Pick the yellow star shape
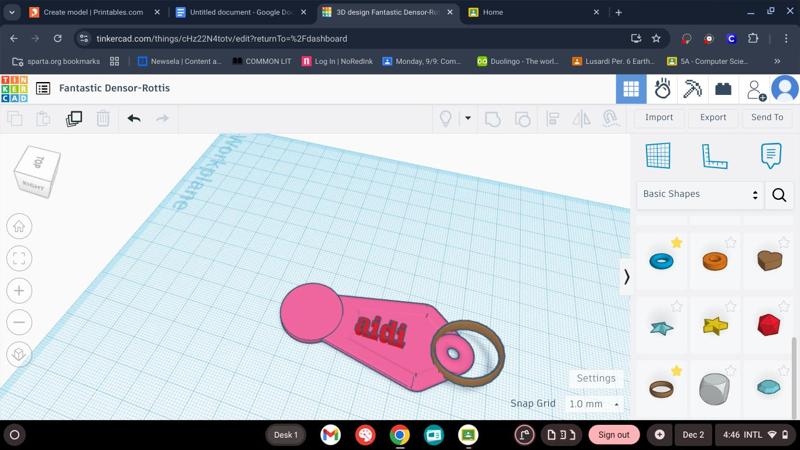The height and width of the screenshot is (450, 800). [715, 326]
